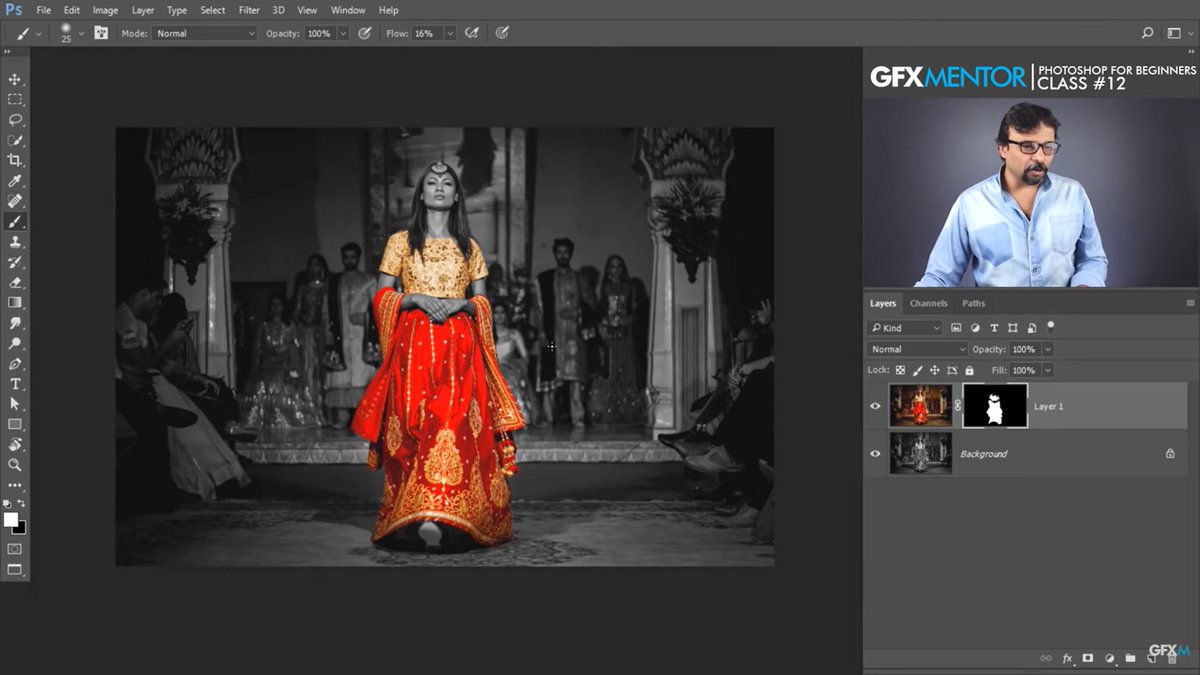Switch to the Paths tab
This screenshot has height=675, width=1200.
pos(974,303)
